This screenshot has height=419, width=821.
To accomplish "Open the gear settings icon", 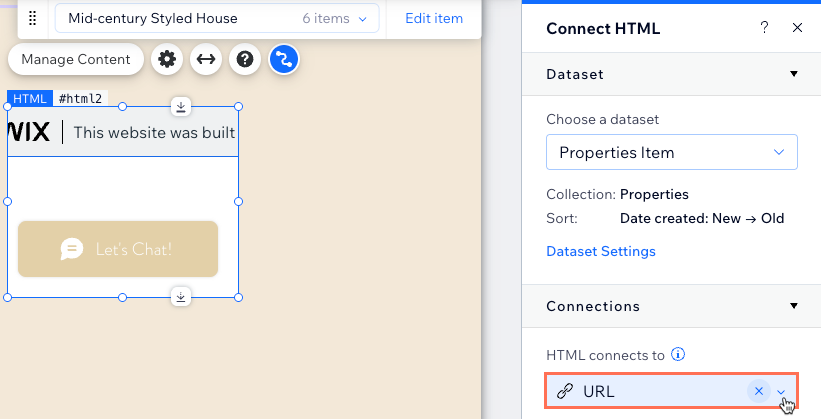I will coord(167,59).
